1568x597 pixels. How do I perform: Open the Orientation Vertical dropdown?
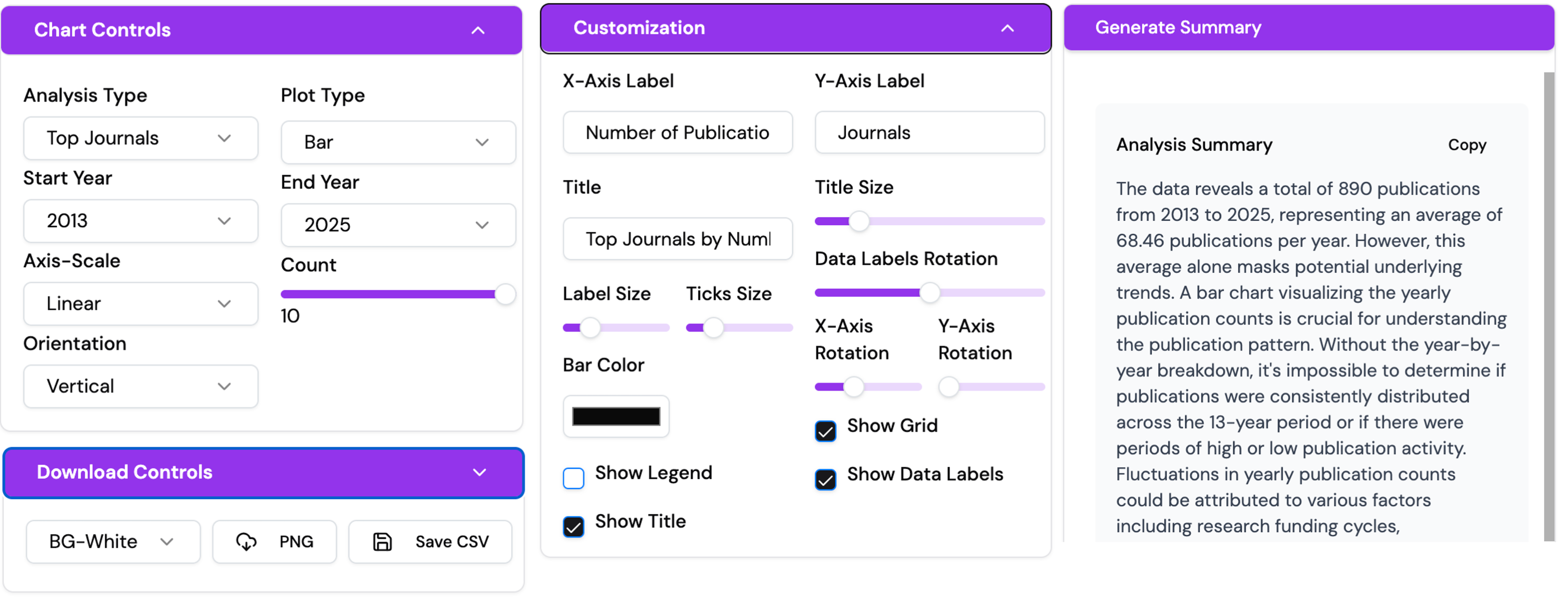pyautogui.click(x=140, y=386)
